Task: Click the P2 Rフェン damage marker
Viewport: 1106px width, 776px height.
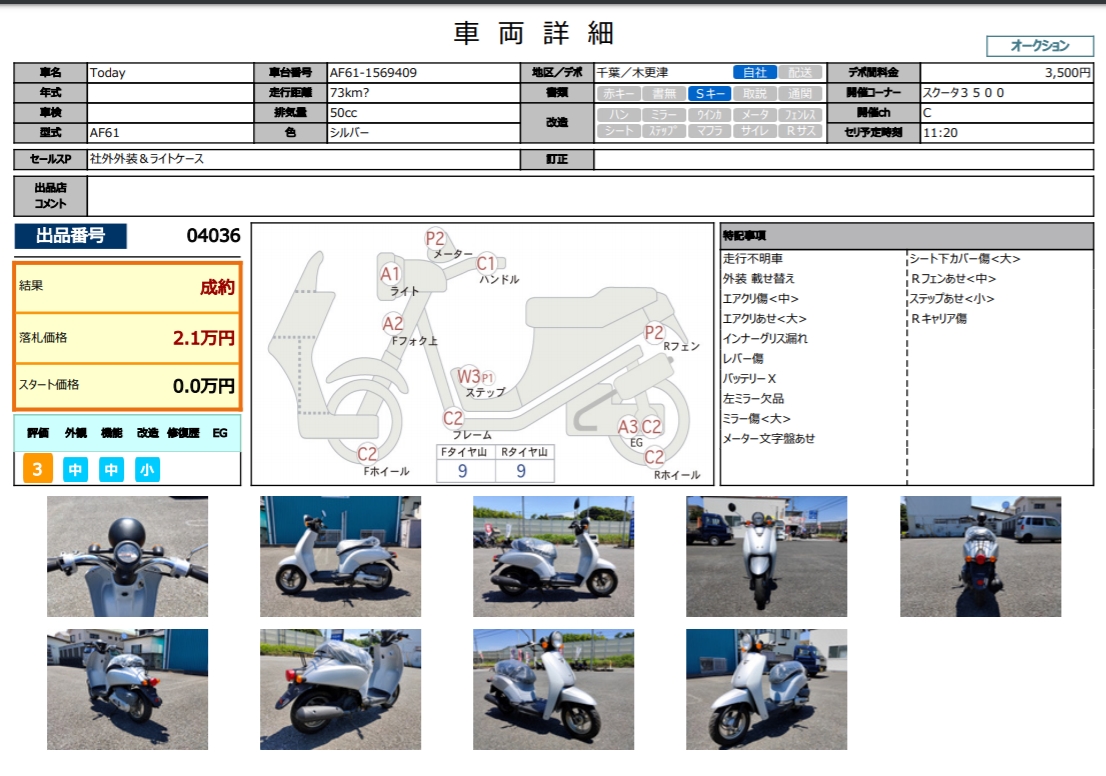Action: coord(654,332)
